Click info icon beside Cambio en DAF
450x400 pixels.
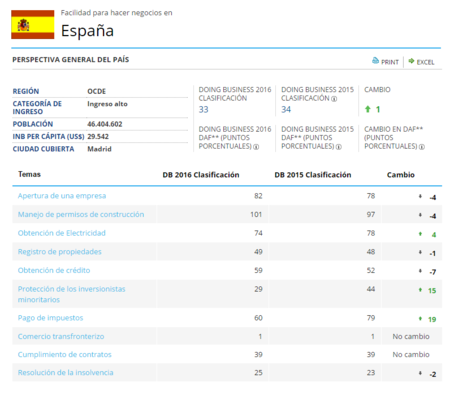coord(422,147)
